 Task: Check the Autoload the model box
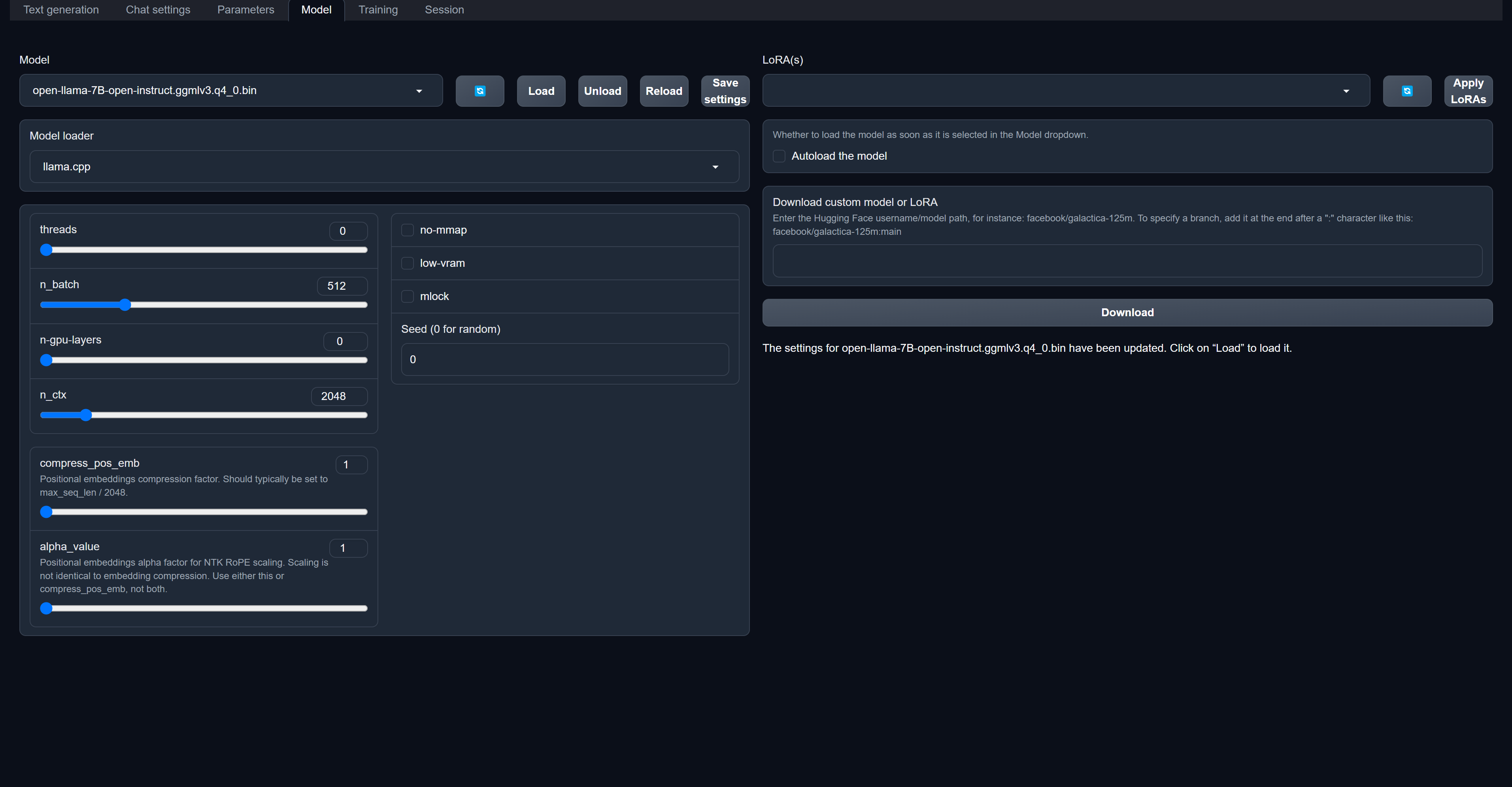[779, 156]
